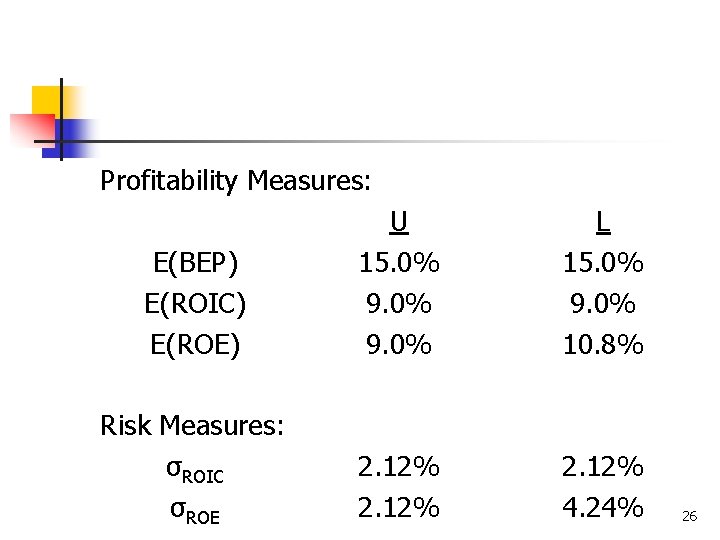The width and height of the screenshot is (720, 540).
Task: Select the E(ROIC) row label
Action: [196, 304]
